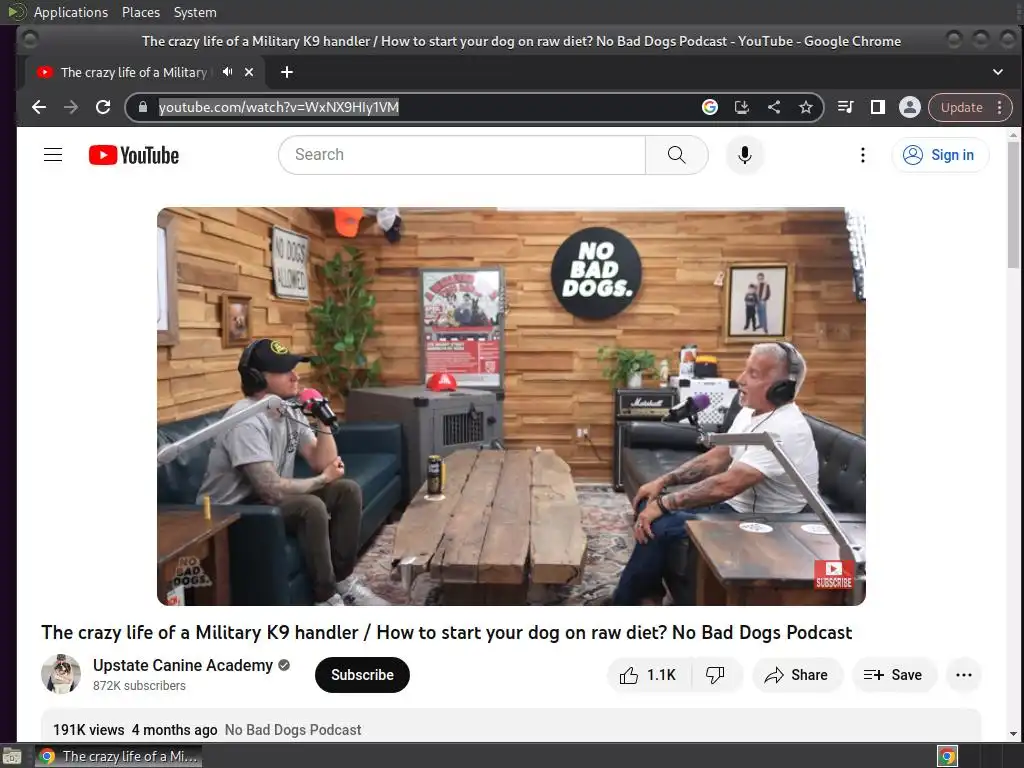Viewport: 1024px width, 768px height.
Task: Bookmark this tab with star icon
Action: click(x=806, y=107)
